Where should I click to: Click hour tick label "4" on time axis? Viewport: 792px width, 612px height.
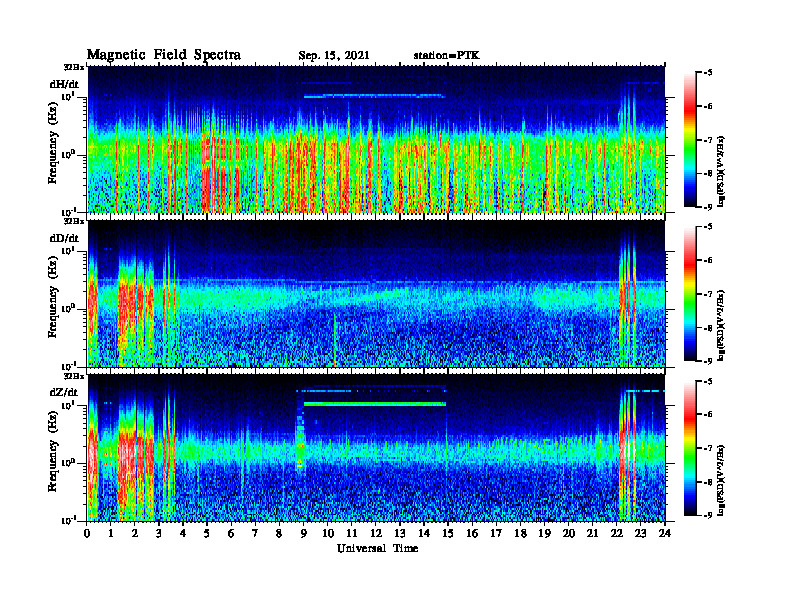pyautogui.click(x=183, y=534)
